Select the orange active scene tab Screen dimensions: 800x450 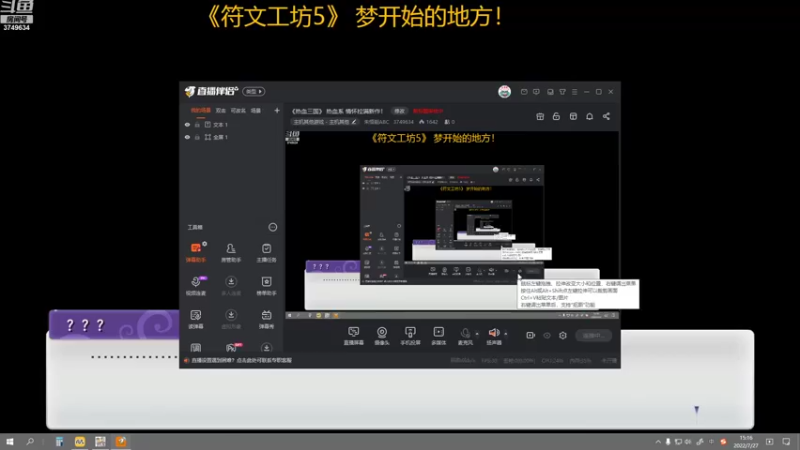tap(201, 110)
